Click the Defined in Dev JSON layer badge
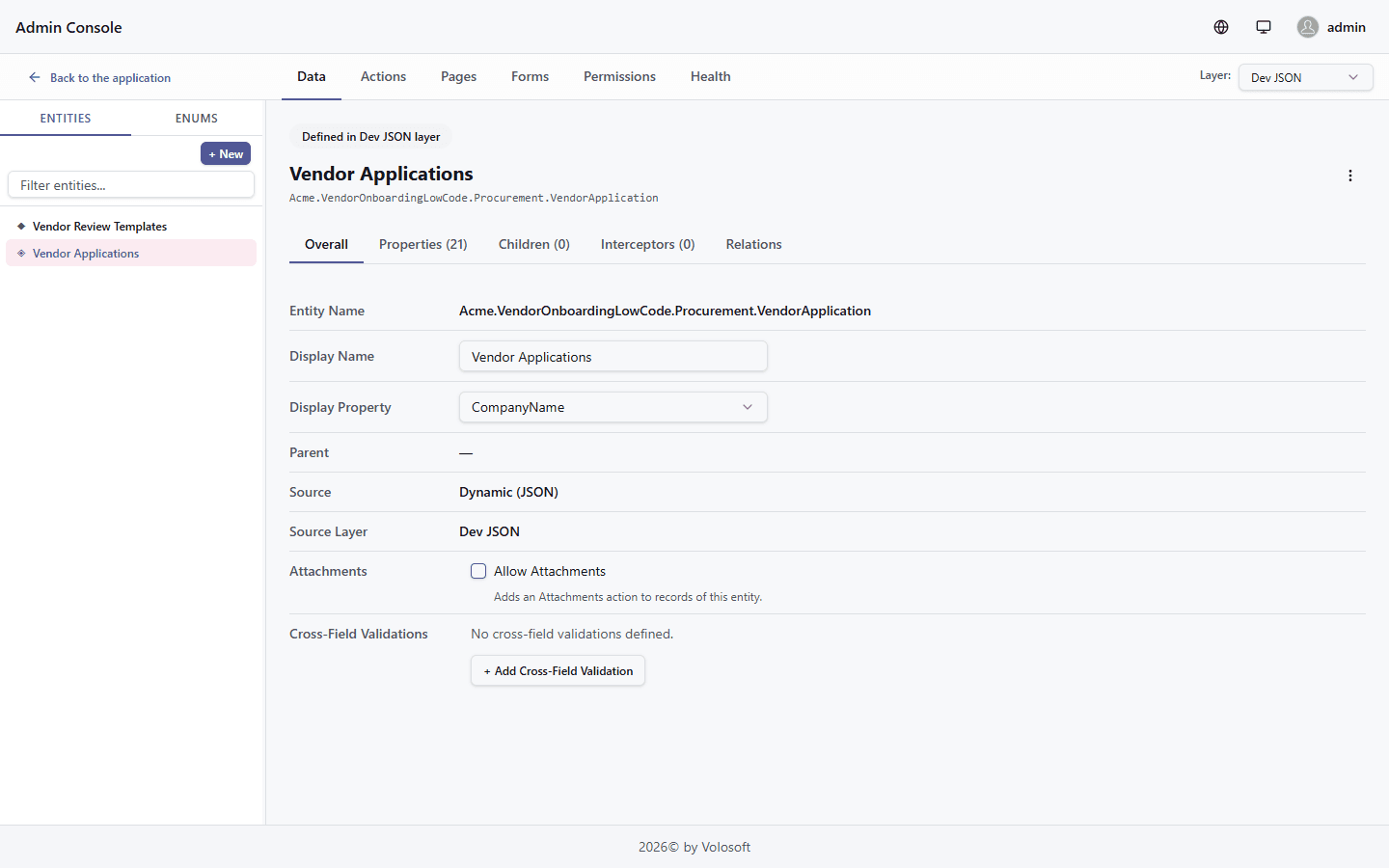 tap(370, 137)
